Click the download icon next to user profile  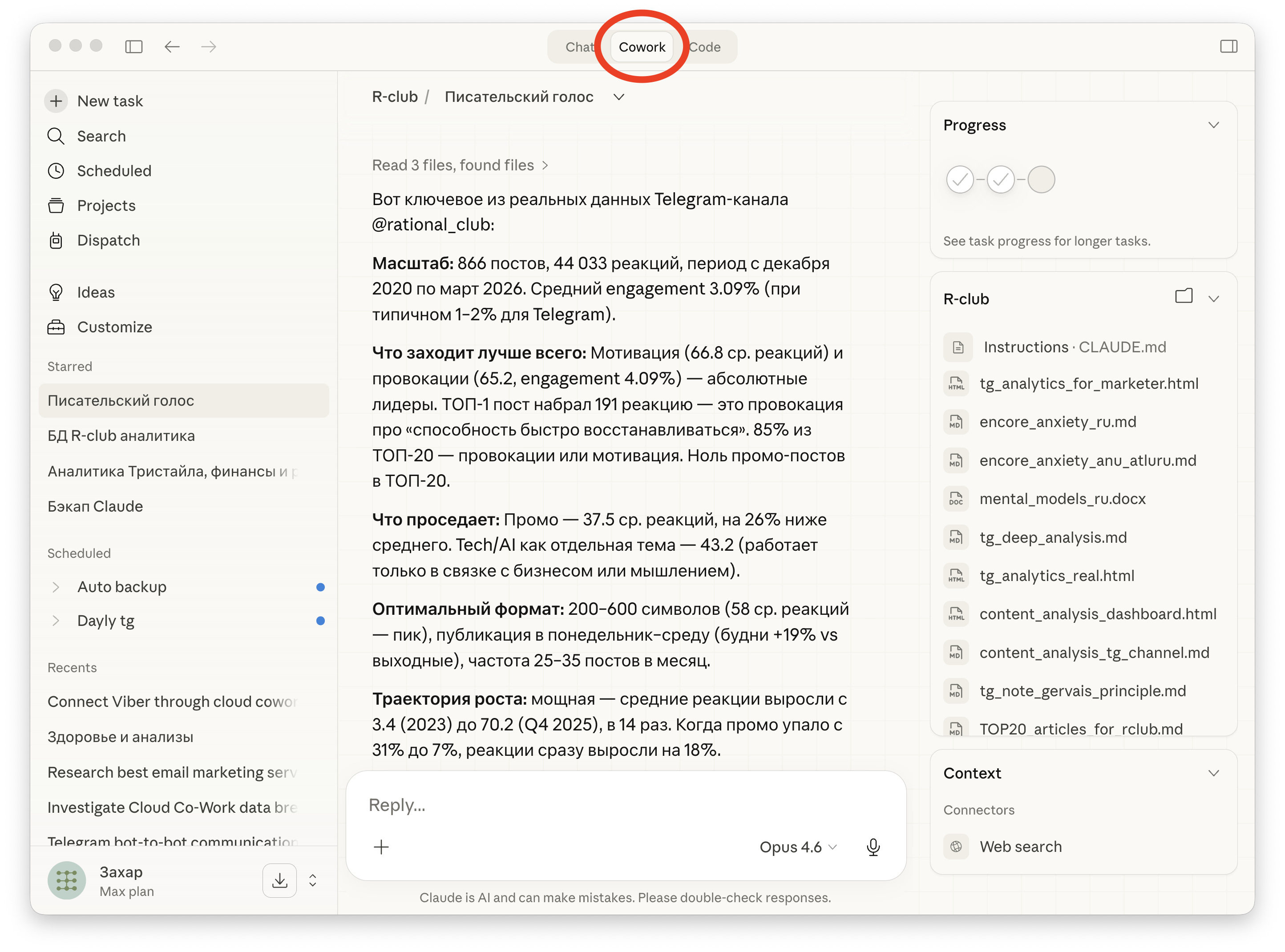coord(279,880)
